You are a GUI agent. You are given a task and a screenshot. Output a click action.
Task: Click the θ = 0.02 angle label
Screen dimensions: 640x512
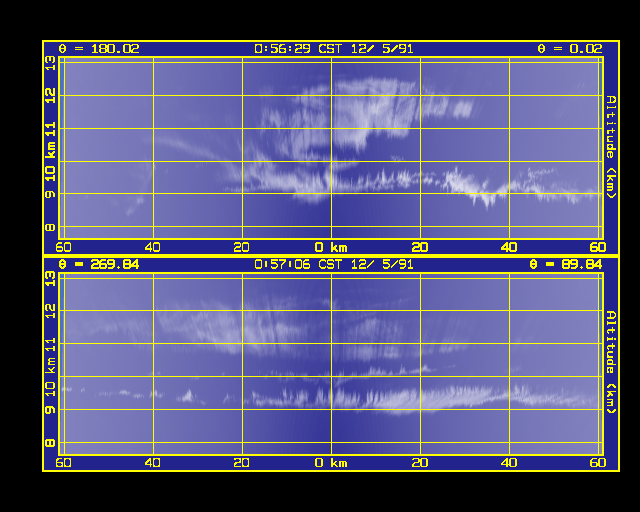(569, 49)
